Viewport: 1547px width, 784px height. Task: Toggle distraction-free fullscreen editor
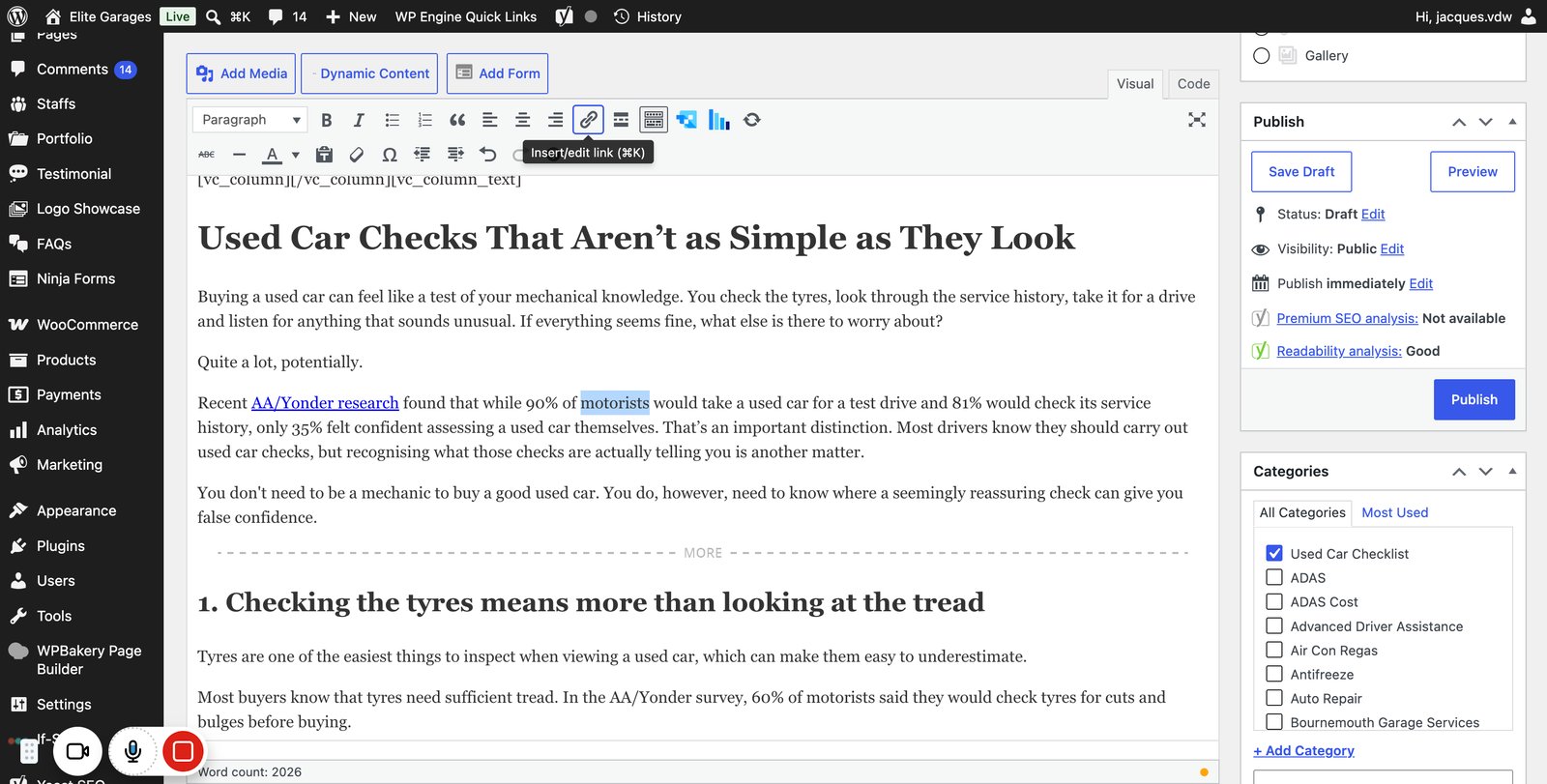pyautogui.click(x=1197, y=120)
